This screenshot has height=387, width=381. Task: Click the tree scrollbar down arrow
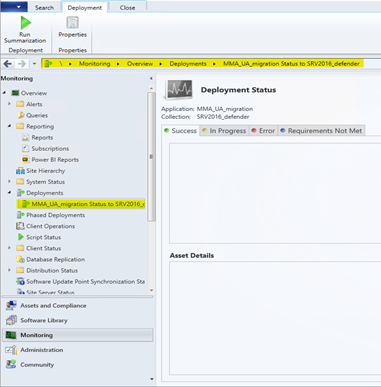(x=151, y=290)
